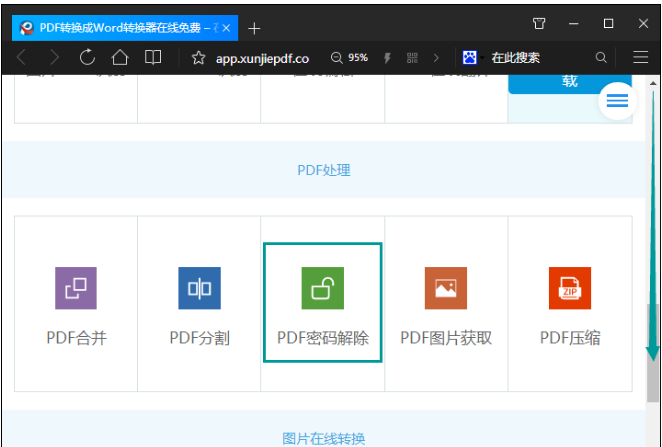Open a new tab with plus button
This screenshot has height=447, width=662.
[x=254, y=27]
